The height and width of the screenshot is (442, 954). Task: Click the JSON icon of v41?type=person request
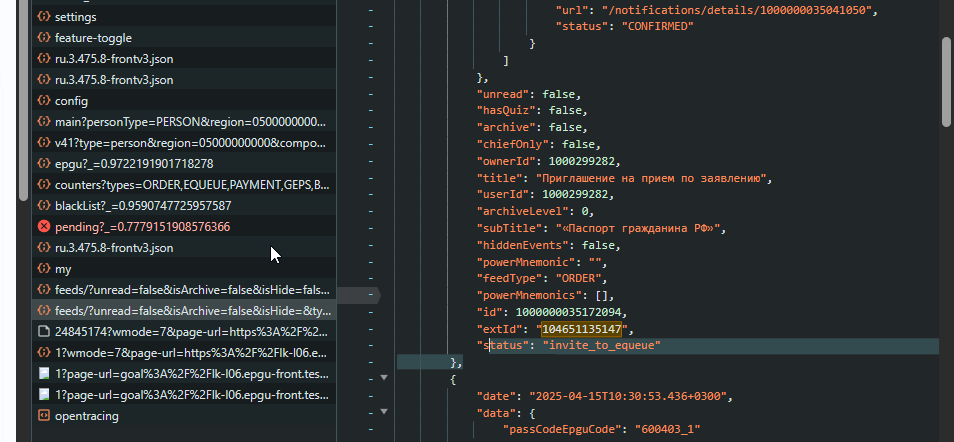click(43, 143)
